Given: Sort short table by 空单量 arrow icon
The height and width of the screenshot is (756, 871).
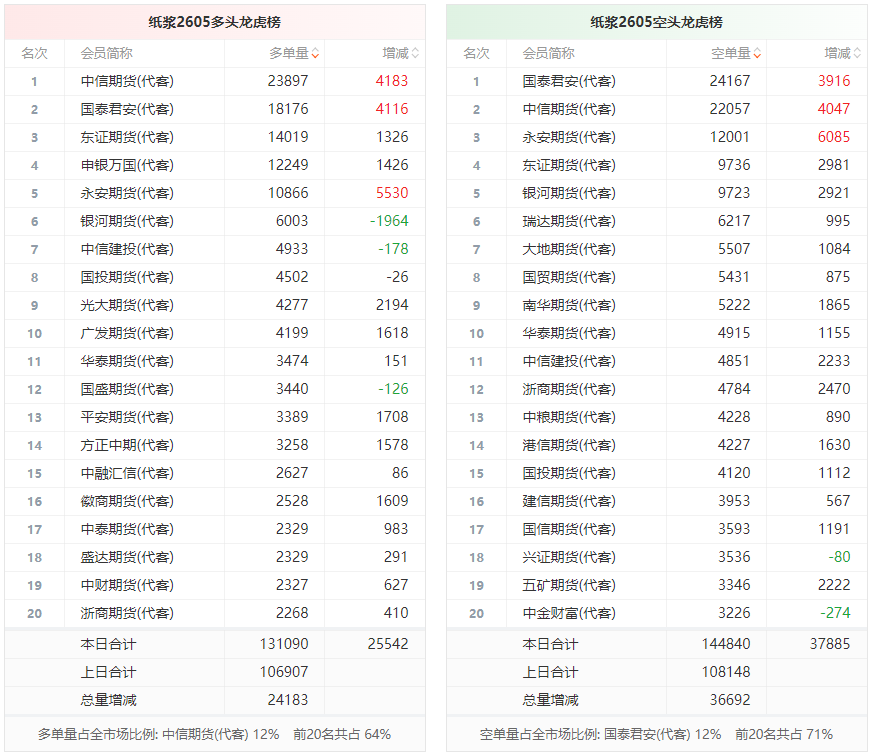Looking at the screenshot, I should (758, 54).
